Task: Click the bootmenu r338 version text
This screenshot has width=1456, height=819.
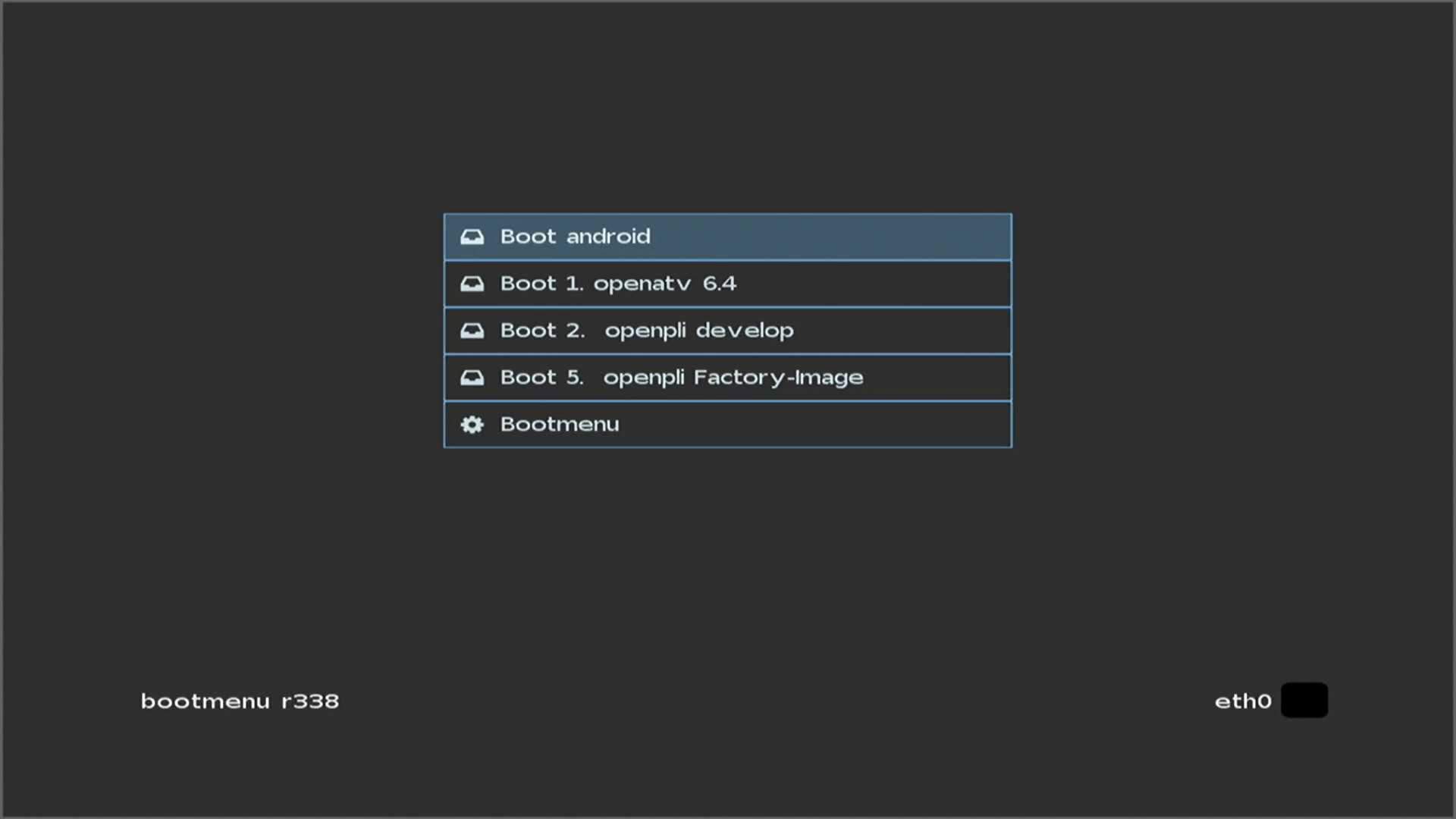Action: [x=240, y=701]
